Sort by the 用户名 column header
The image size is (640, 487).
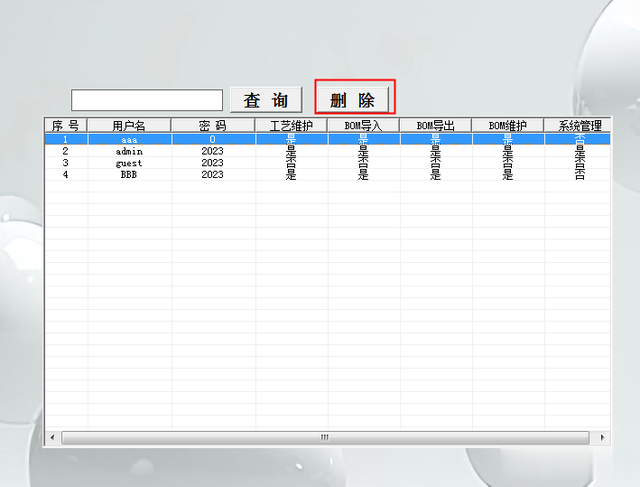(x=129, y=125)
